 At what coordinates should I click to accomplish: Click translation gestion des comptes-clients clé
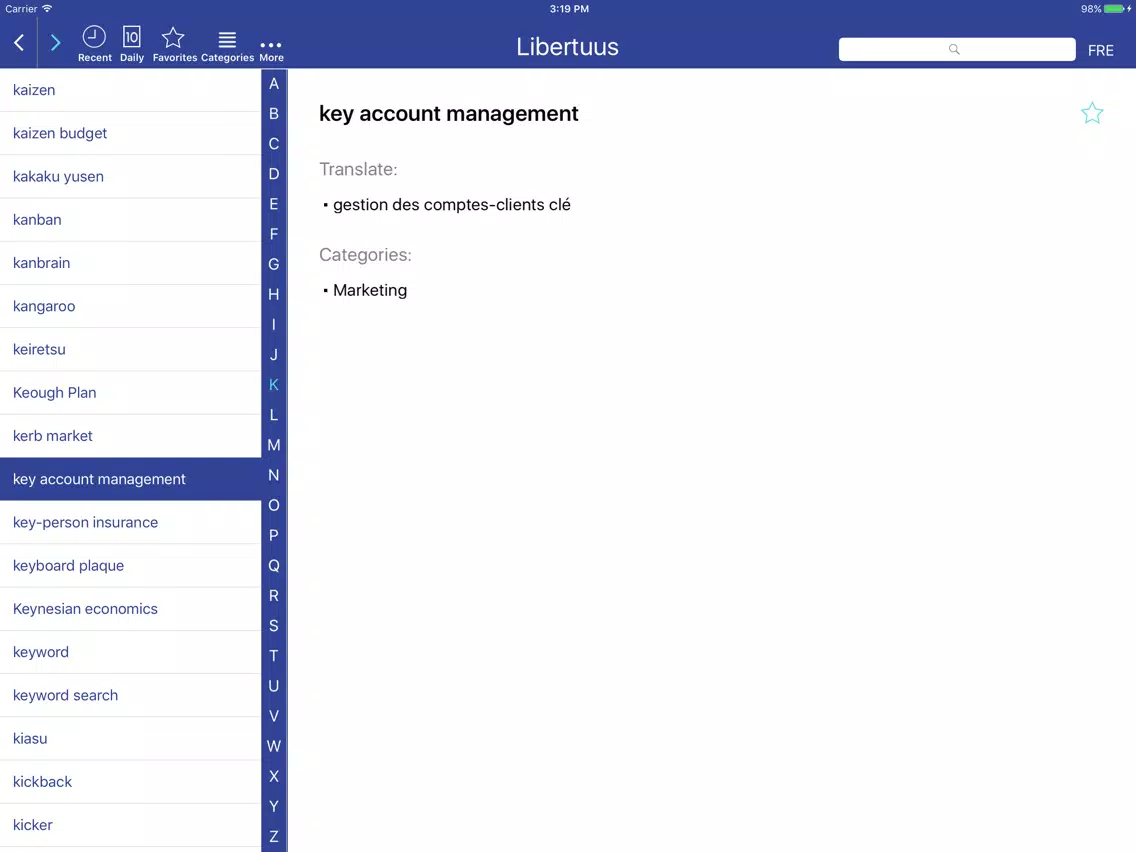(x=451, y=205)
